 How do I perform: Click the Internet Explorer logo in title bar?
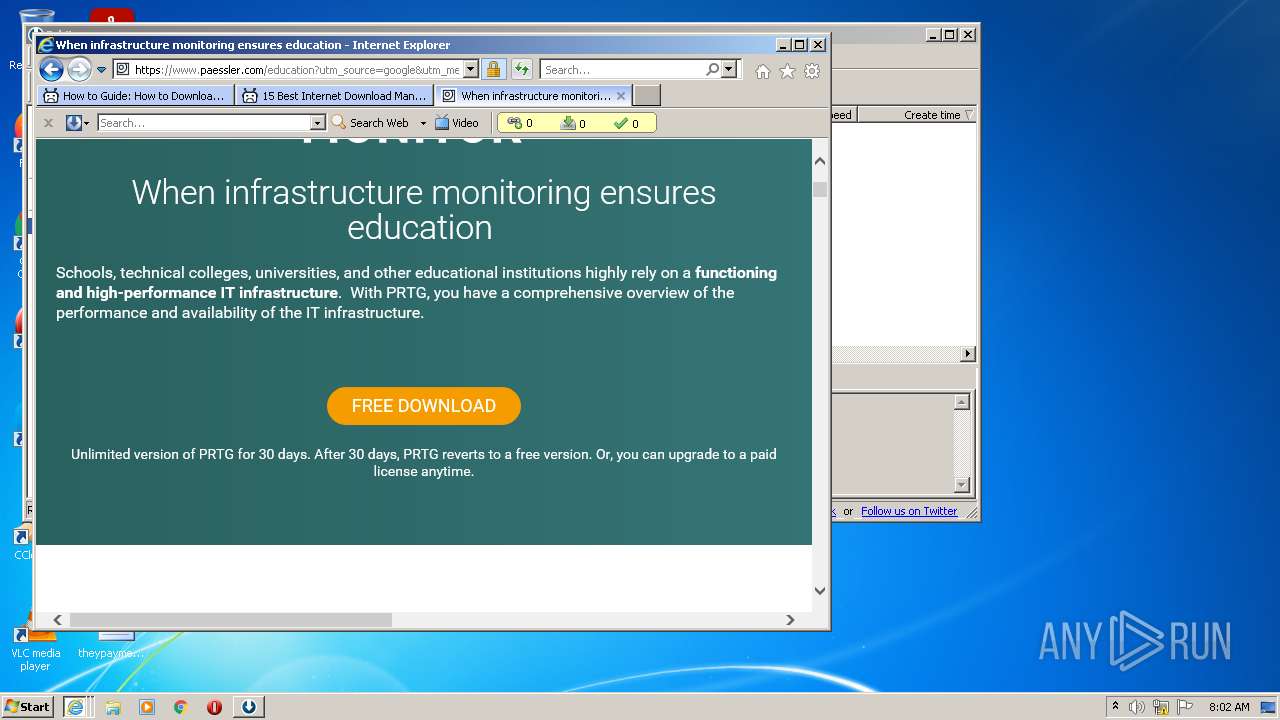(x=46, y=45)
